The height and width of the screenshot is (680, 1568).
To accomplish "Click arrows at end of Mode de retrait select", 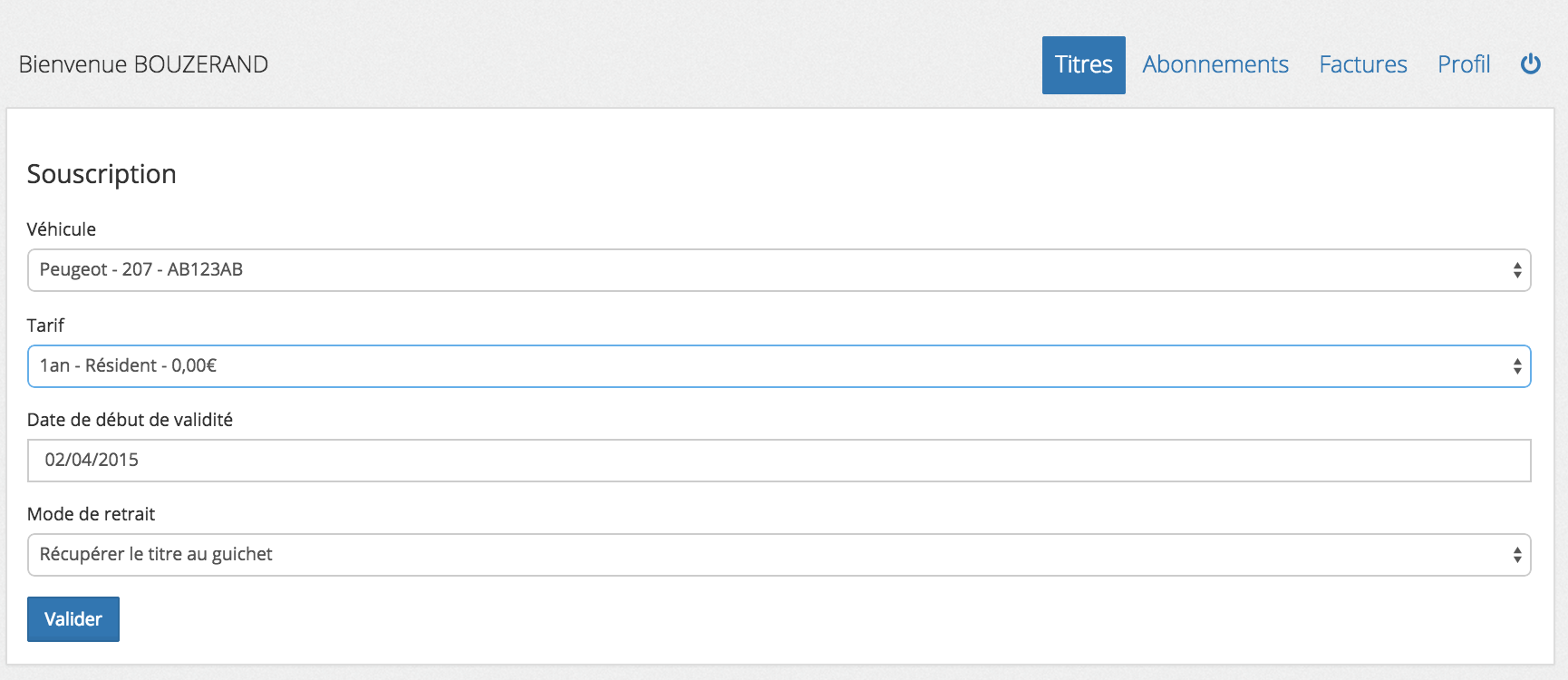I will 1516,555.
